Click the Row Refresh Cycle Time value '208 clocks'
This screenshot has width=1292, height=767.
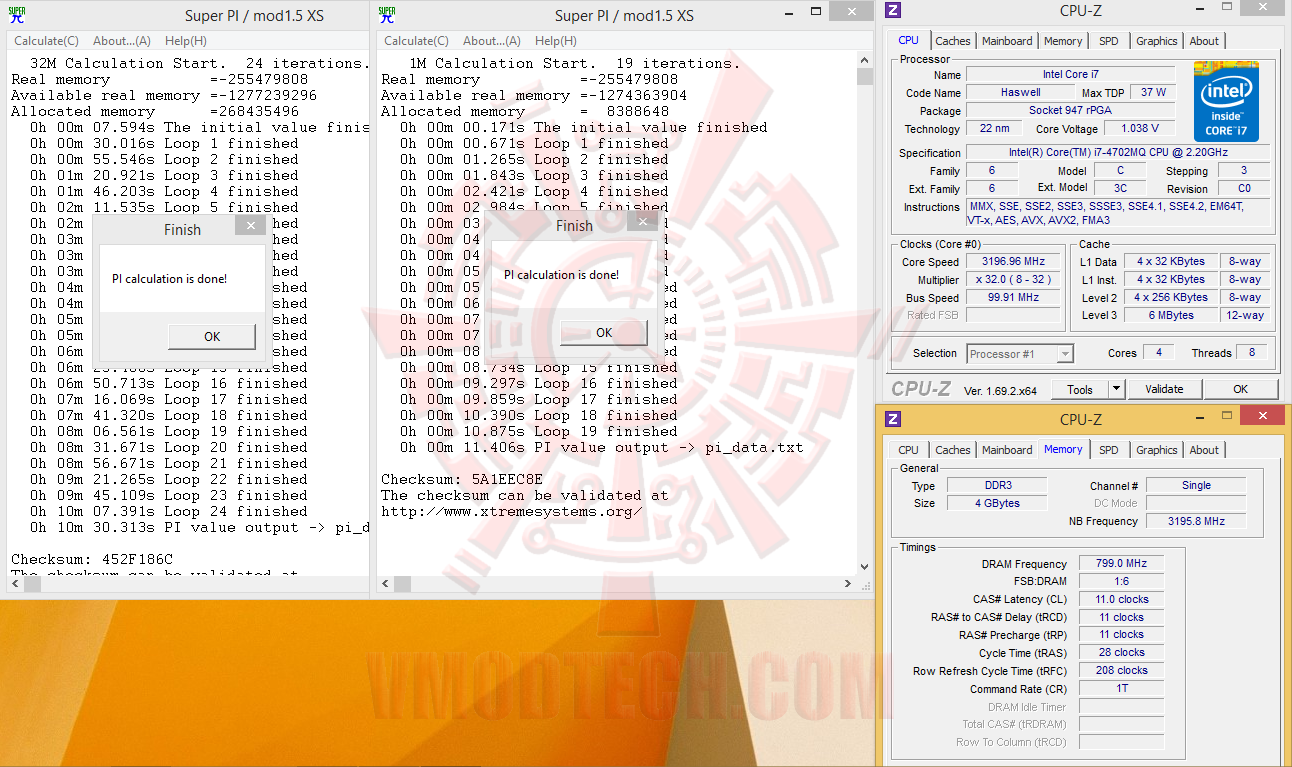coord(1122,670)
